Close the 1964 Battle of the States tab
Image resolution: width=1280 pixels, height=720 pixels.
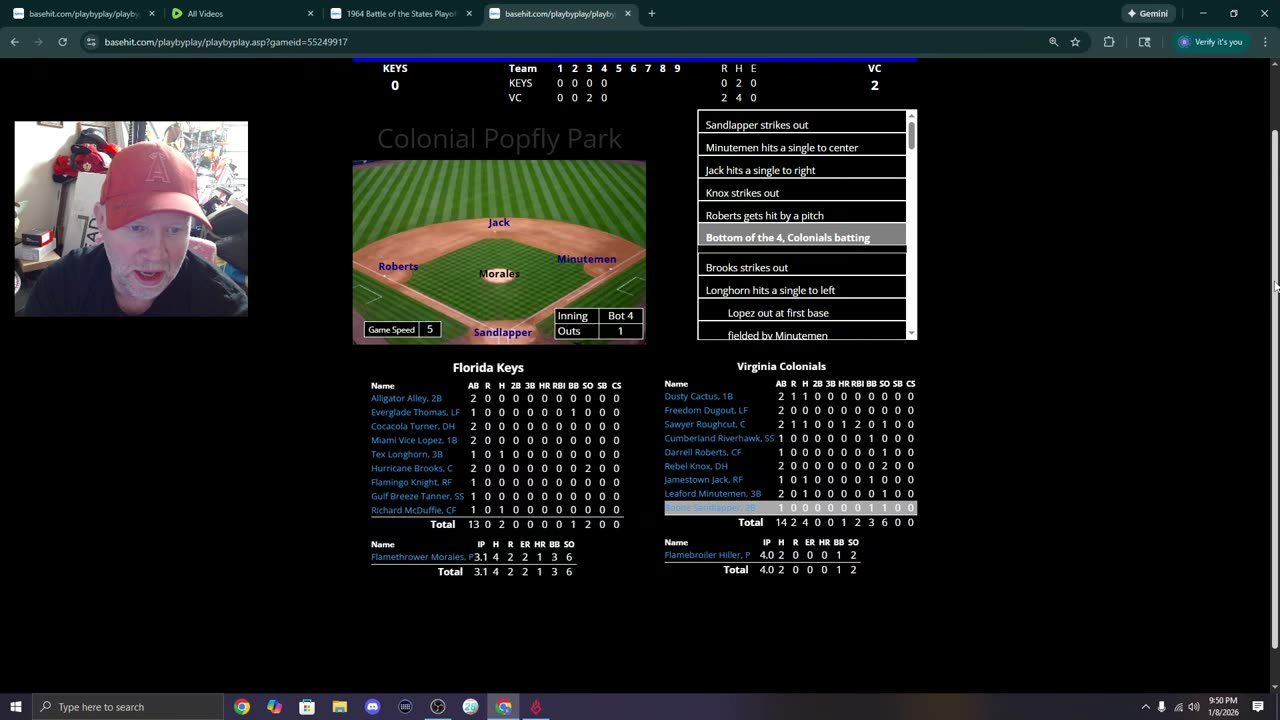(x=469, y=14)
